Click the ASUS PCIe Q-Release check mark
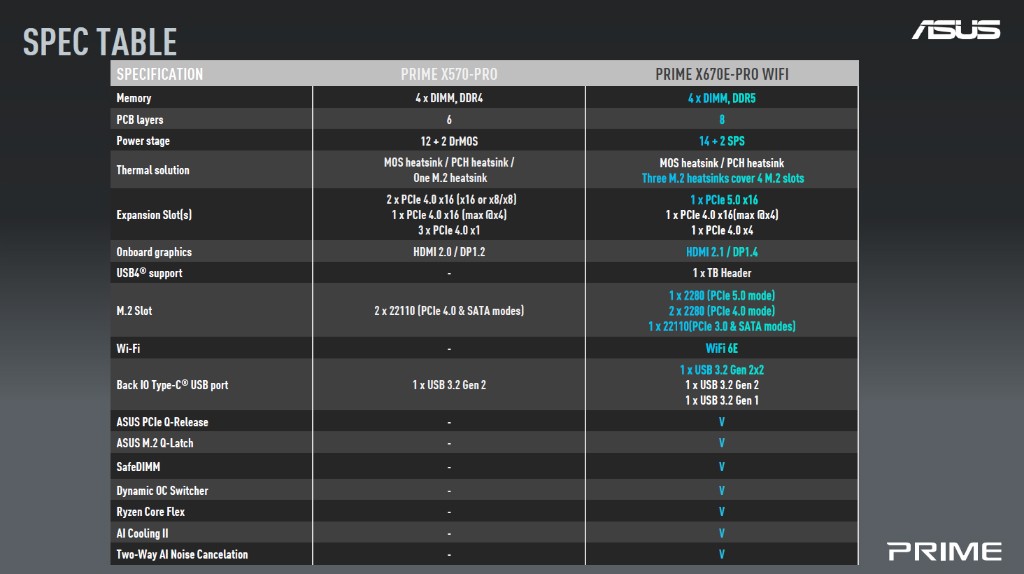Image resolution: width=1024 pixels, height=574 pixels. point(721,422)
